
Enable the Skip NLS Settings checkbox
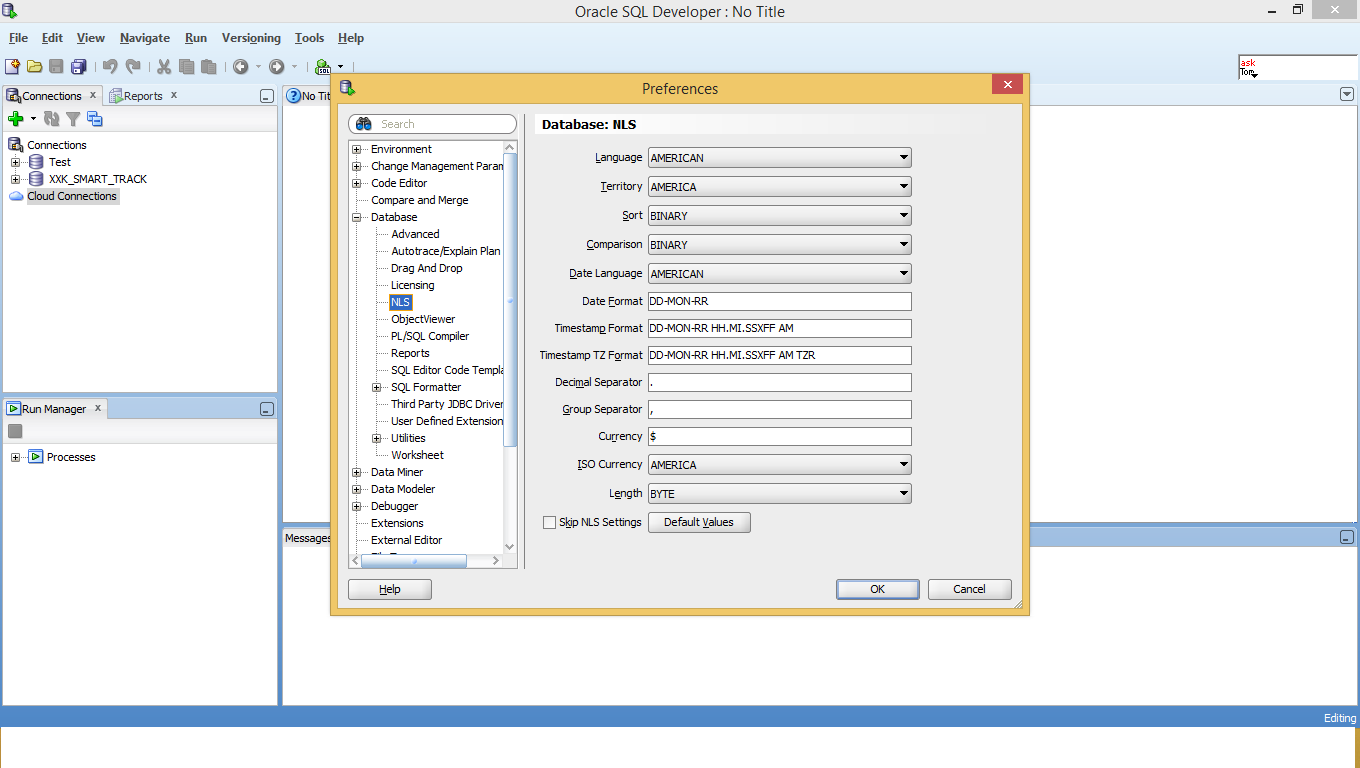tap(549, 522)
